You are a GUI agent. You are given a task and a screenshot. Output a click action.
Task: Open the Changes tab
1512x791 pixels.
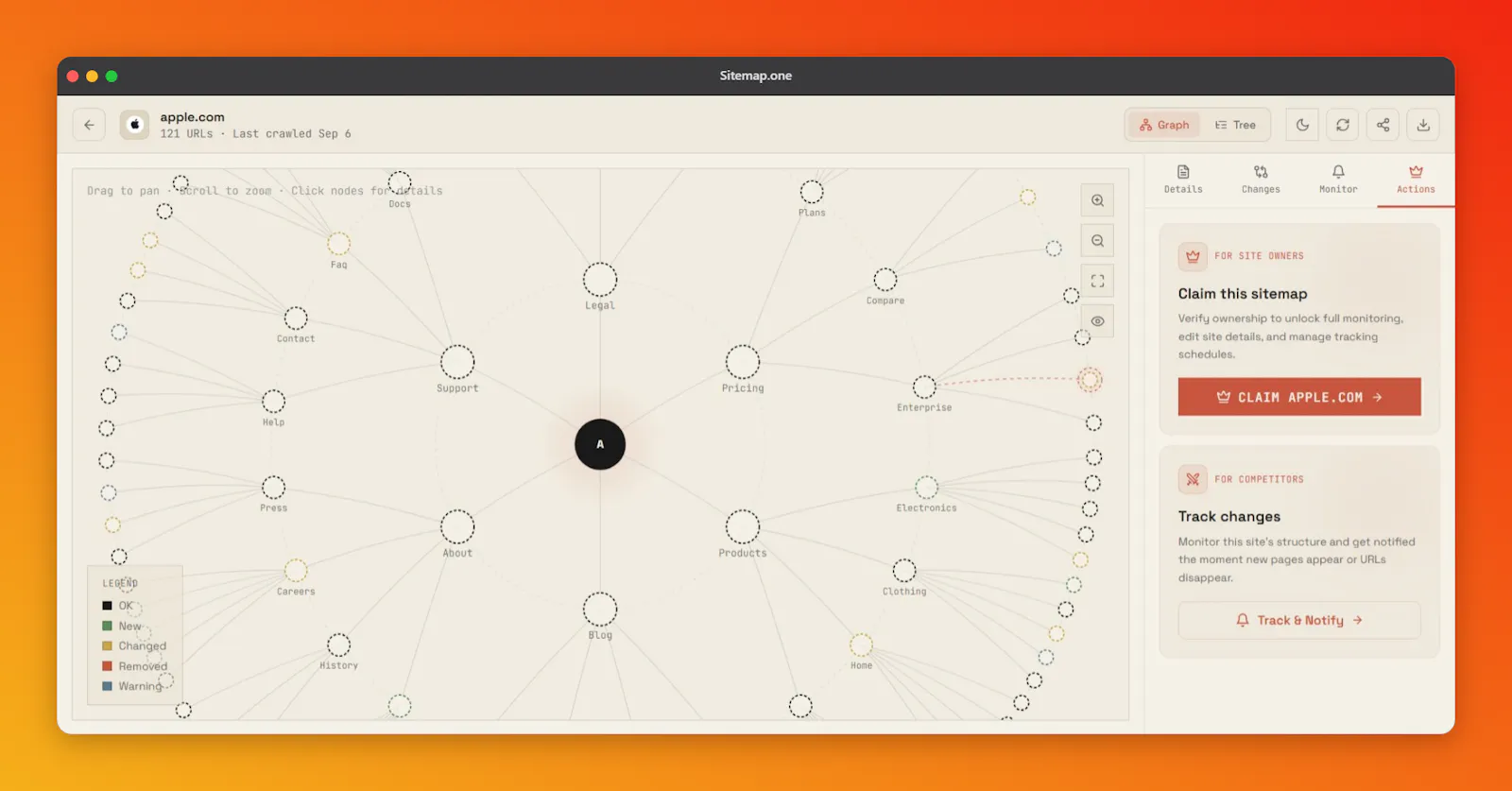tap(1261, 179)
